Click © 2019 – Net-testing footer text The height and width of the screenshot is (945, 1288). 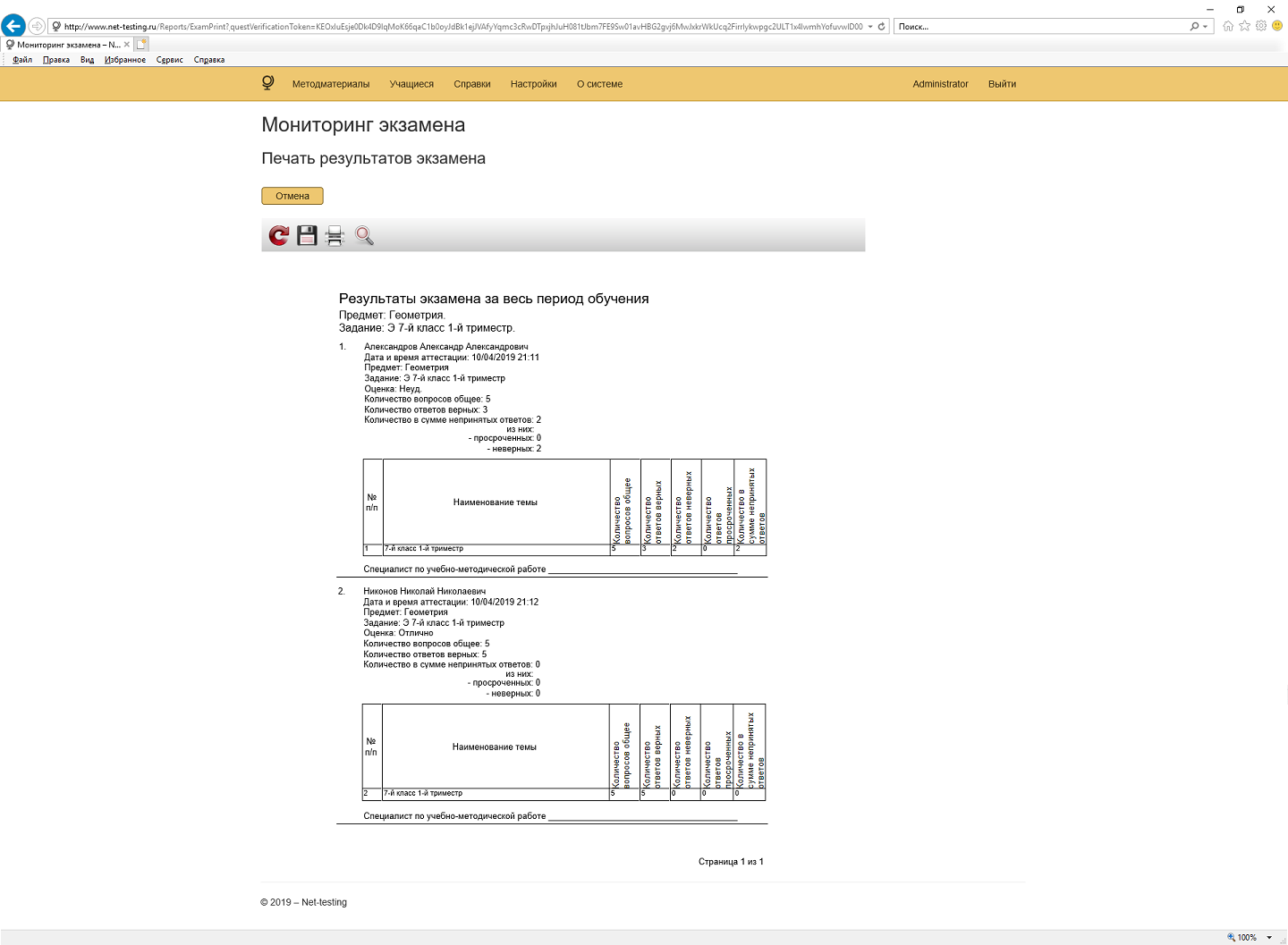(303, 902)
